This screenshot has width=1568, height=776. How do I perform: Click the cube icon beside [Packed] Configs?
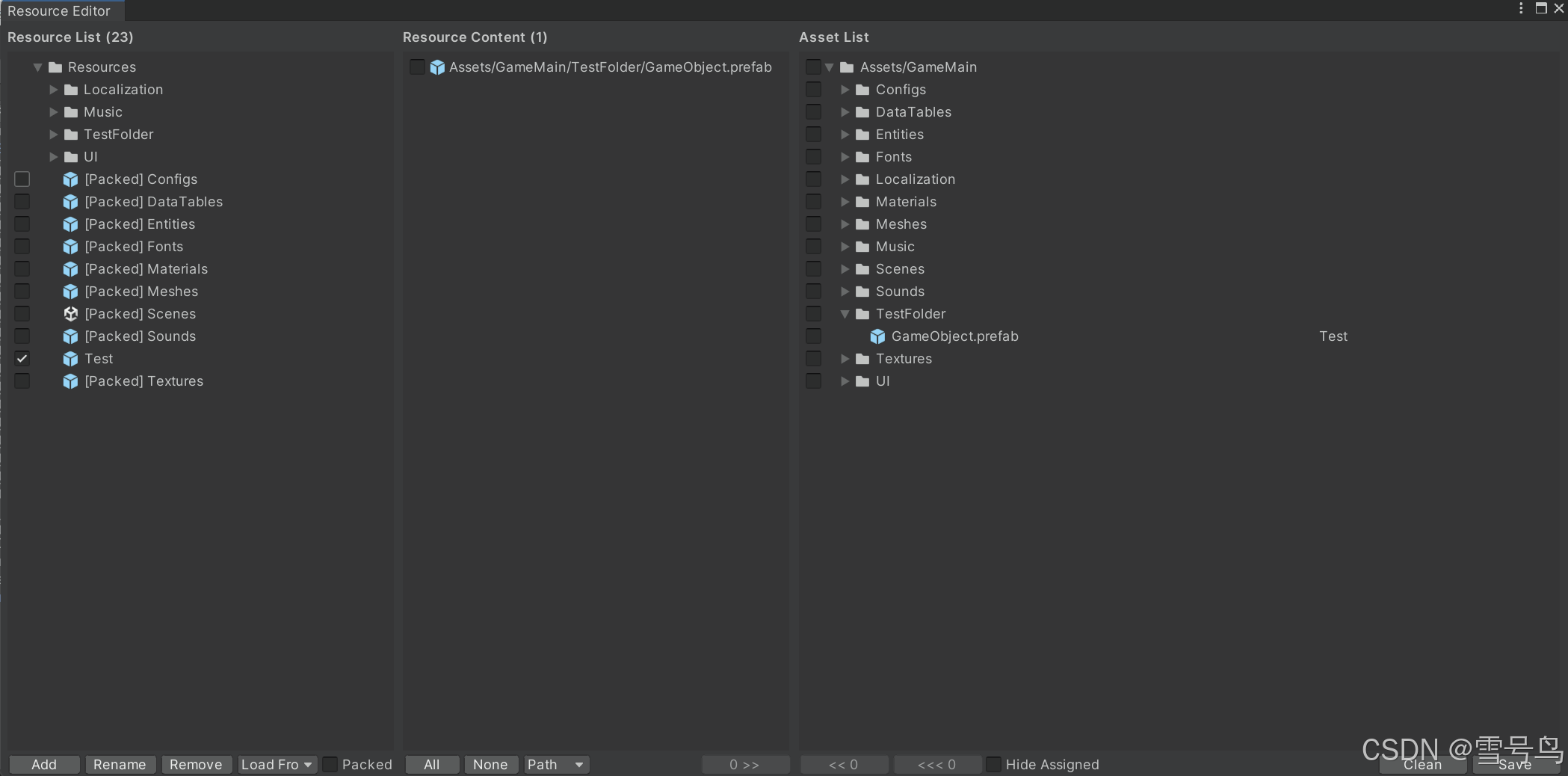coord(70,179)
